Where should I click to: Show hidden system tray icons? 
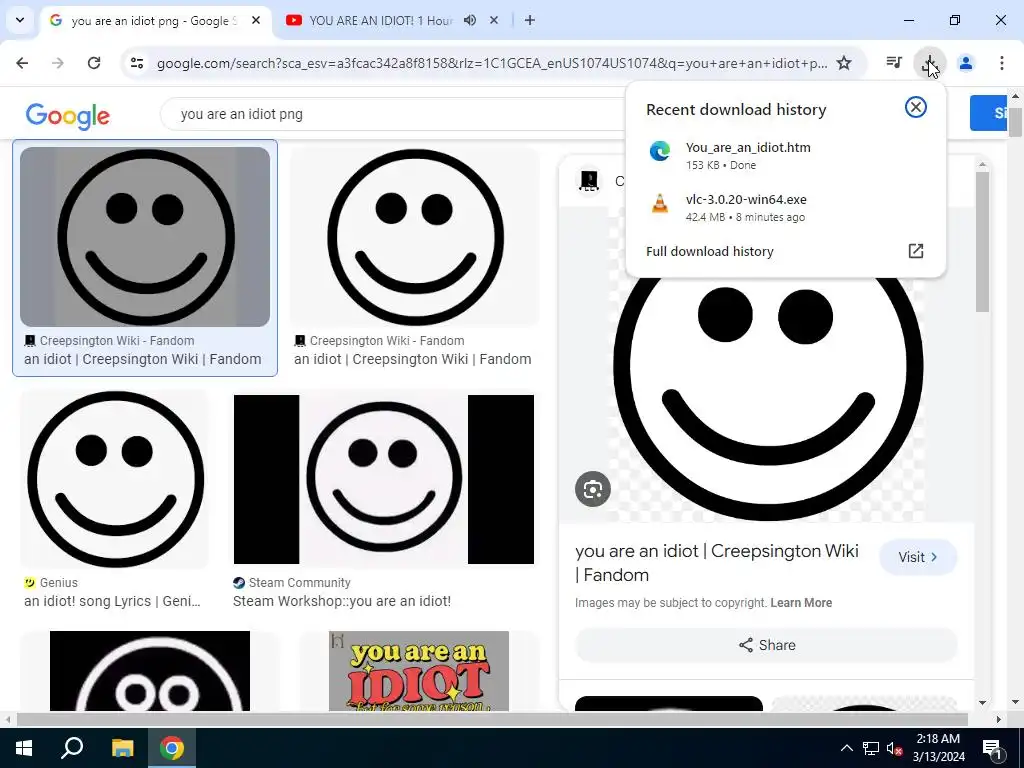pyautogui.click(x=846, y=748)
